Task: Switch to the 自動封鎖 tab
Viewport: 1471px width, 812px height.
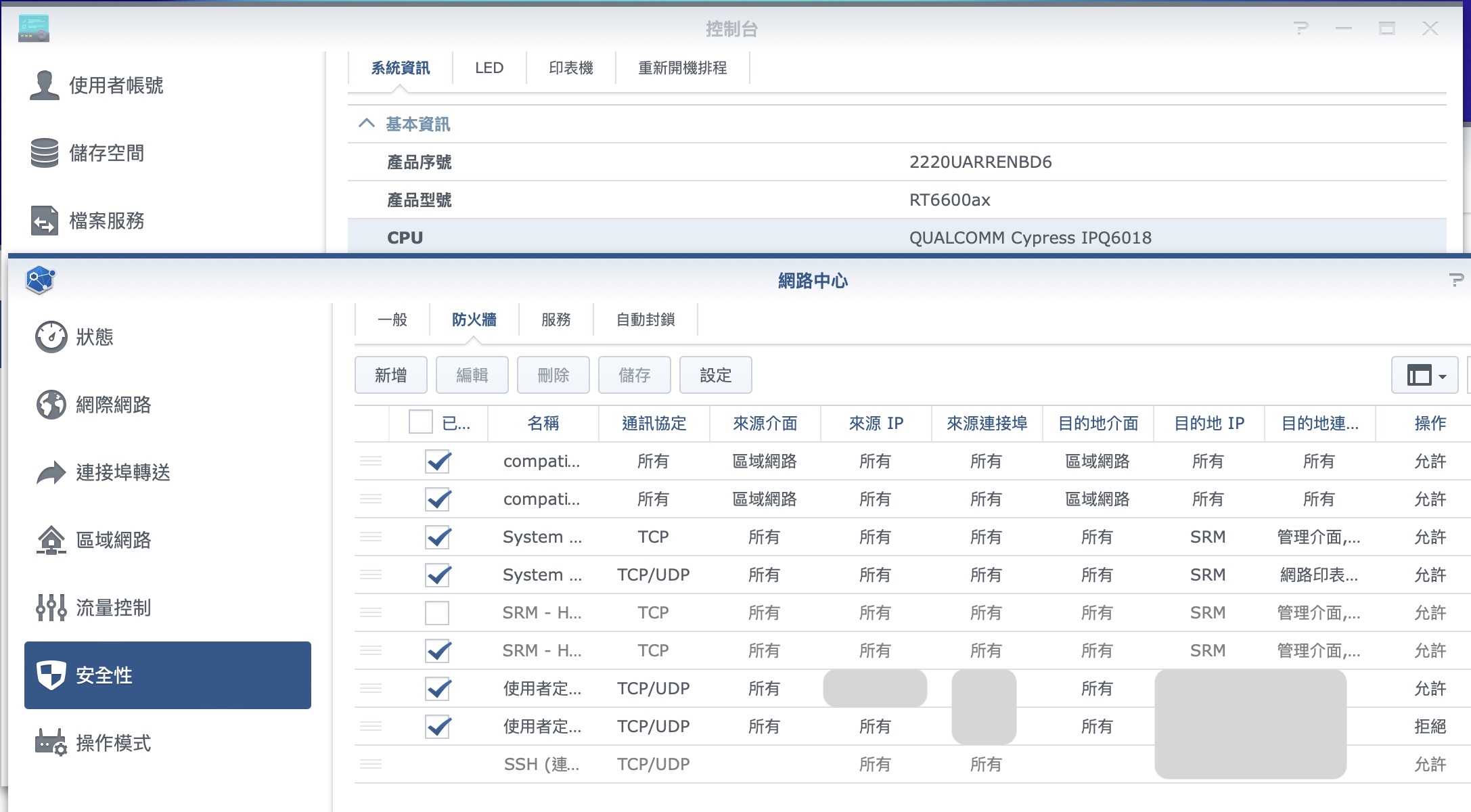Action: click(645, 319)
